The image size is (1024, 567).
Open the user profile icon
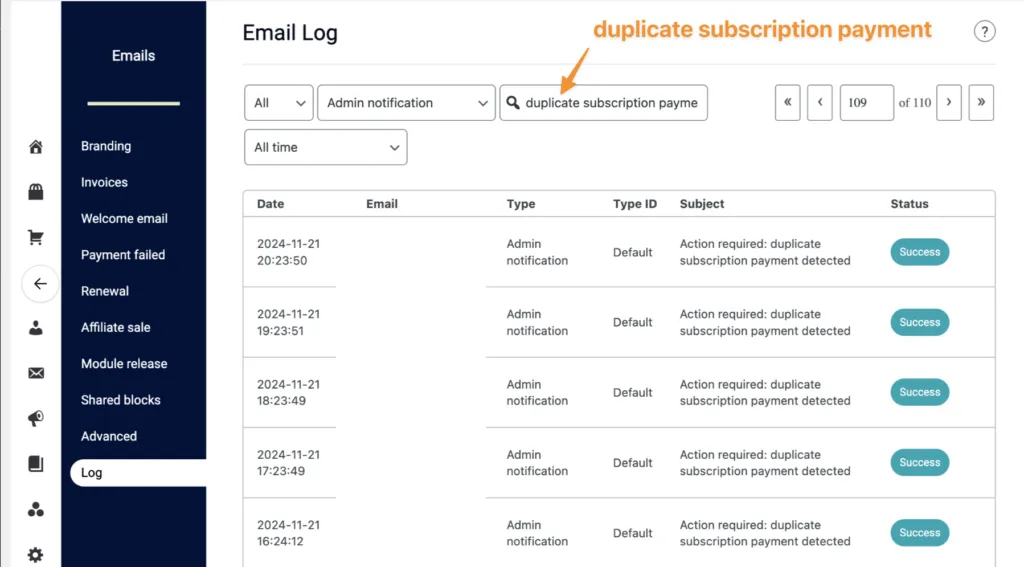tap(36, 327)
